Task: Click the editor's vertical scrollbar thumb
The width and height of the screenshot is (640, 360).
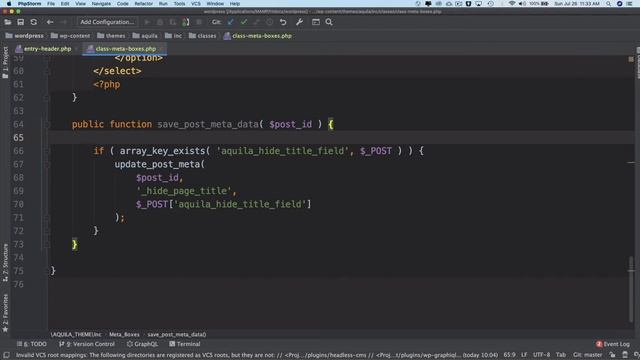Action: (631, 290)
